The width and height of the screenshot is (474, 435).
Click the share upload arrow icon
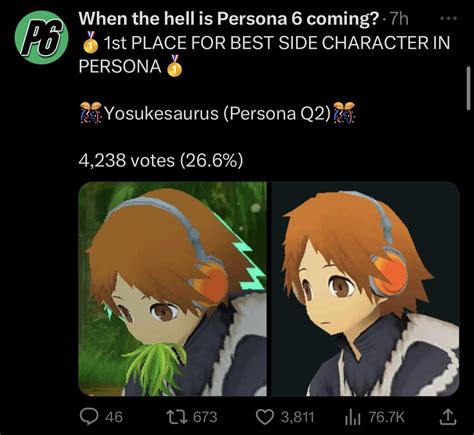click(447, 417)
